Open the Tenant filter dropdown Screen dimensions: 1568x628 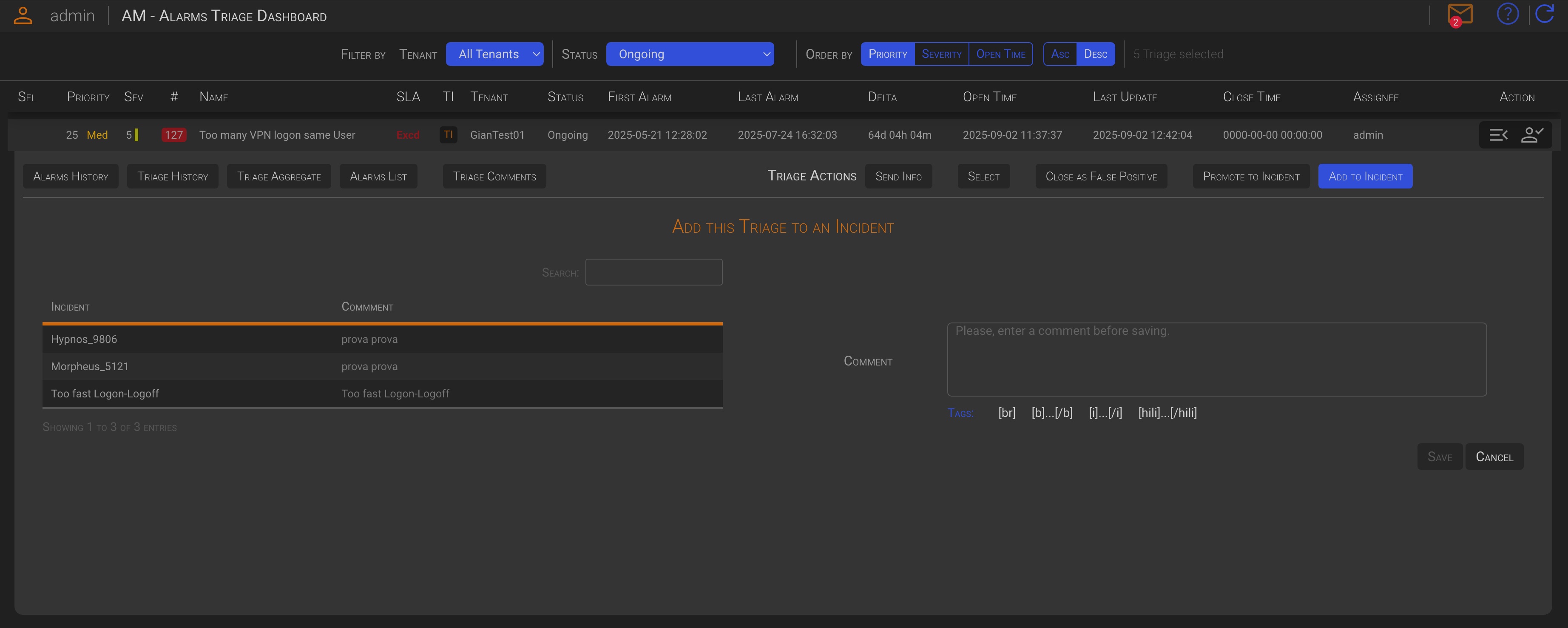(x=494, y=54)
